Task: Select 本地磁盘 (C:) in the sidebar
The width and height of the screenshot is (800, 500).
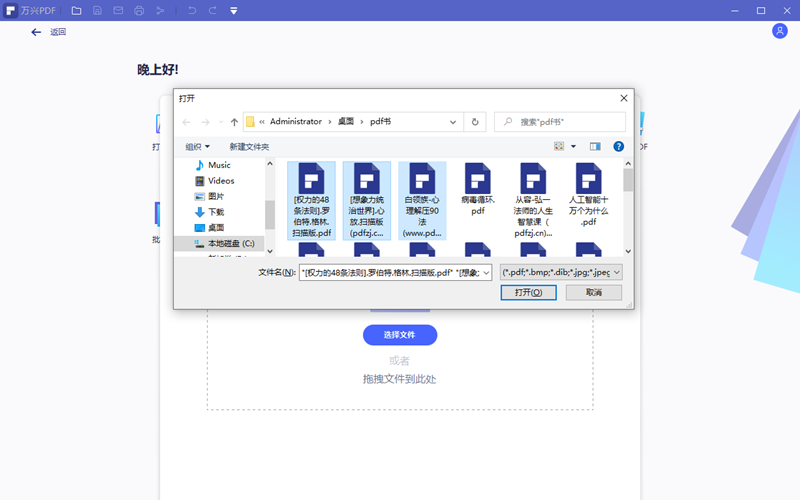Action: point(230,243)
